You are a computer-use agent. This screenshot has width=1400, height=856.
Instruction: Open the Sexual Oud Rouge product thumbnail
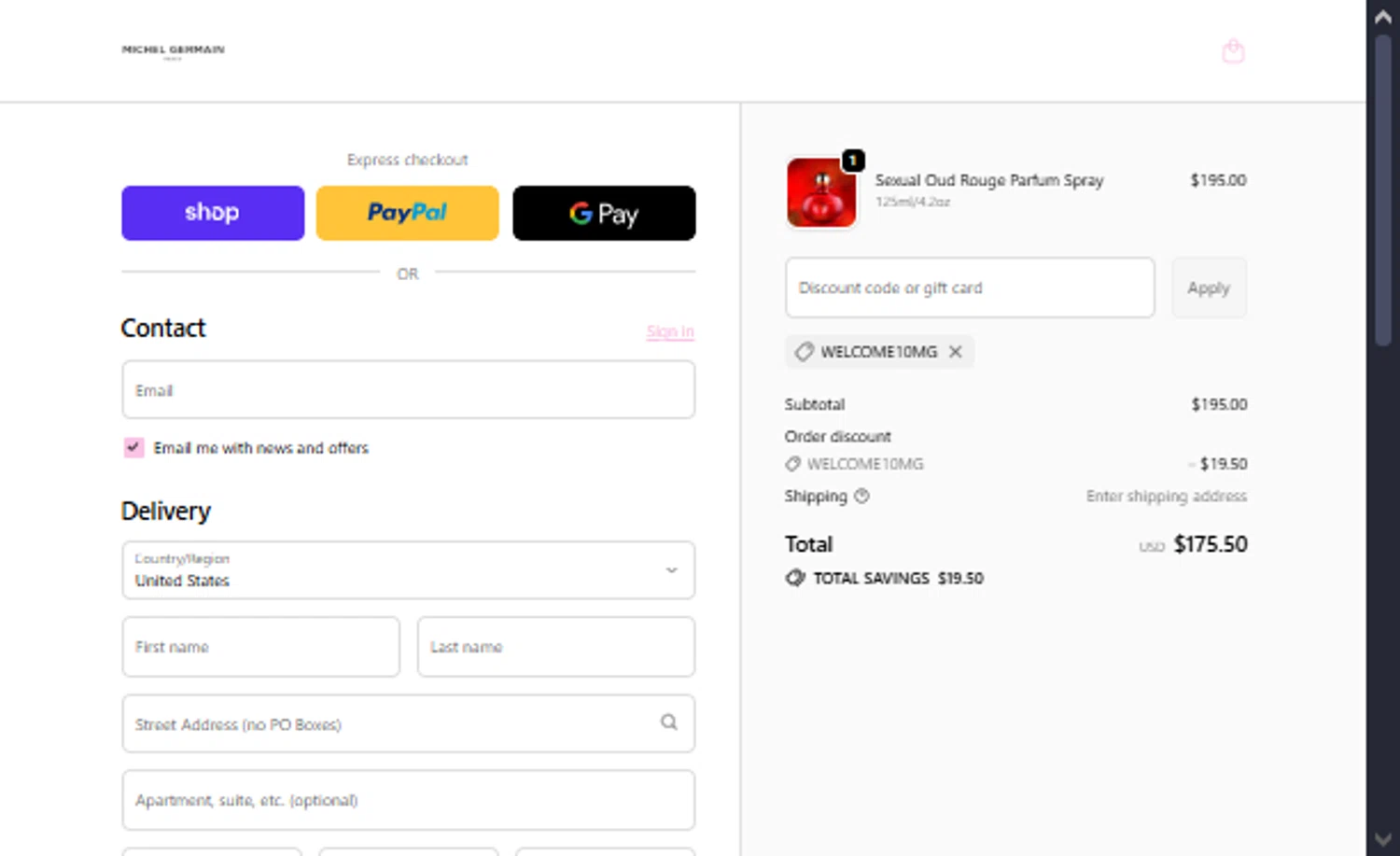pyautogui.click(x=821, y=192)
